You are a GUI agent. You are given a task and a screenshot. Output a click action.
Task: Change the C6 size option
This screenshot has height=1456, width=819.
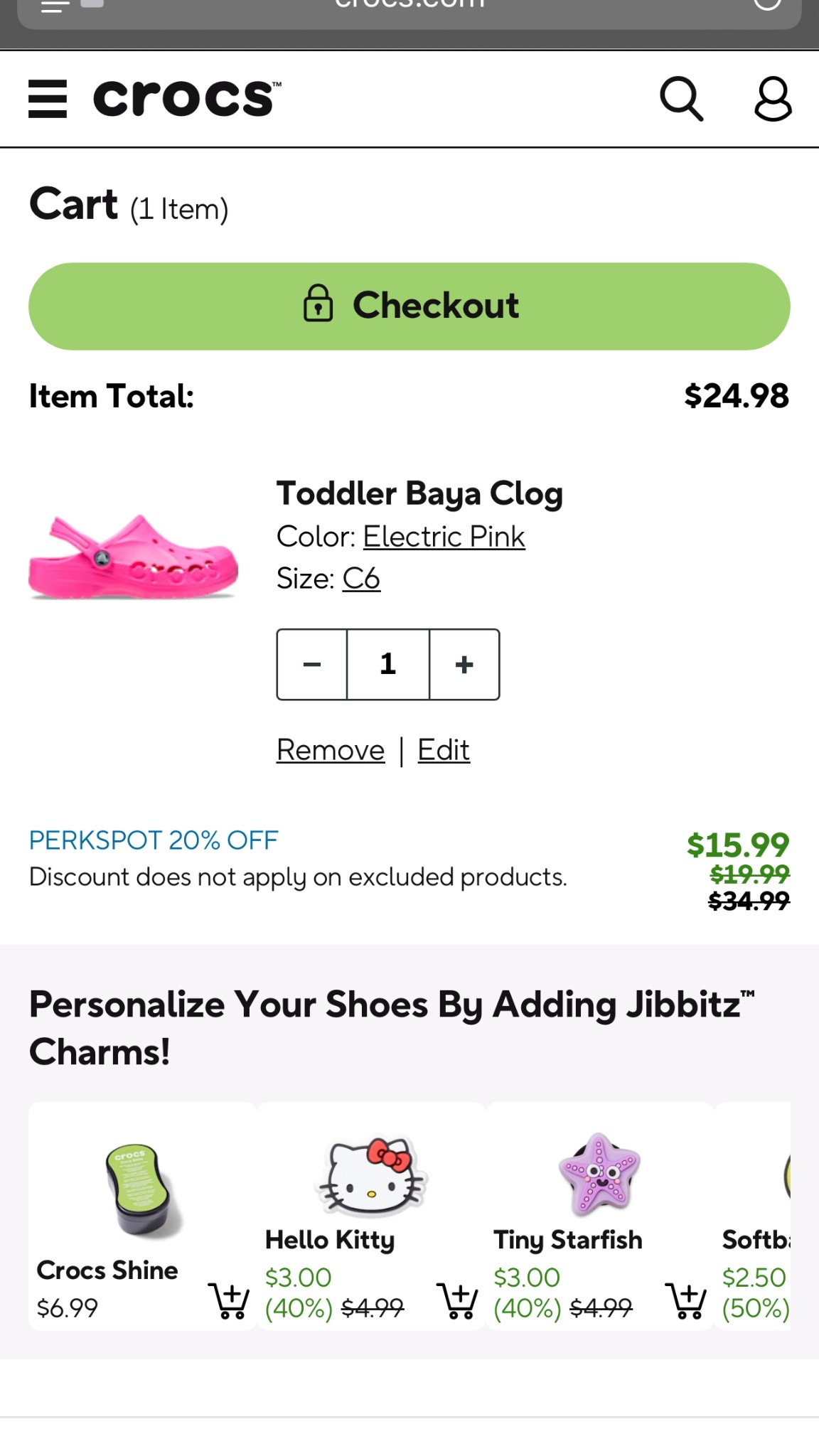(x=361, y=579)
